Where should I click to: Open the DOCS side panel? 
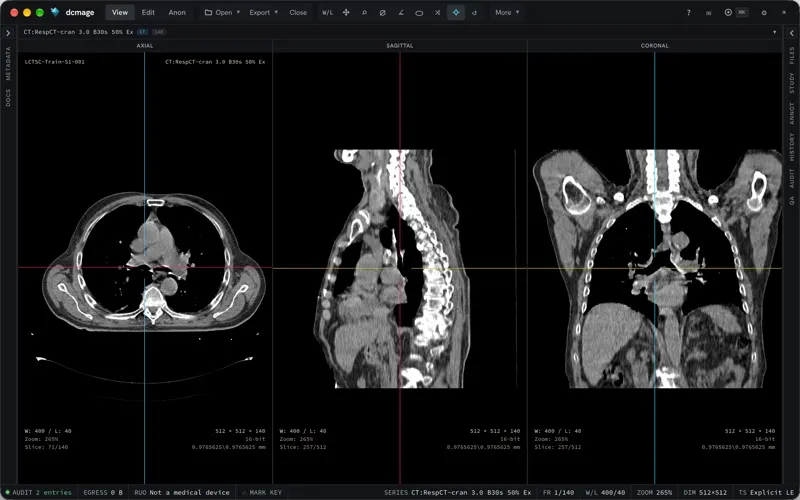pyautogui.click(x=8, y=97)
